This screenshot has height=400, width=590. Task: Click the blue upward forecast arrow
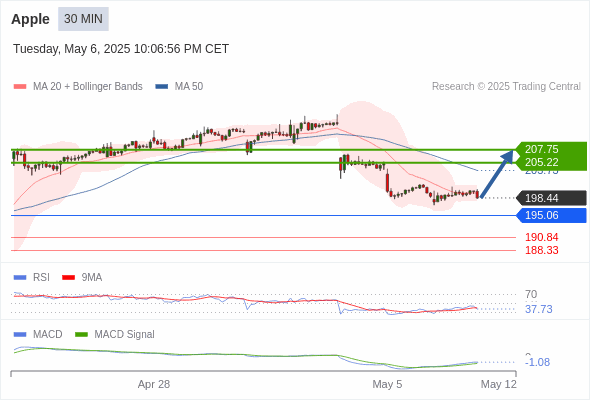tap(497, 174)
